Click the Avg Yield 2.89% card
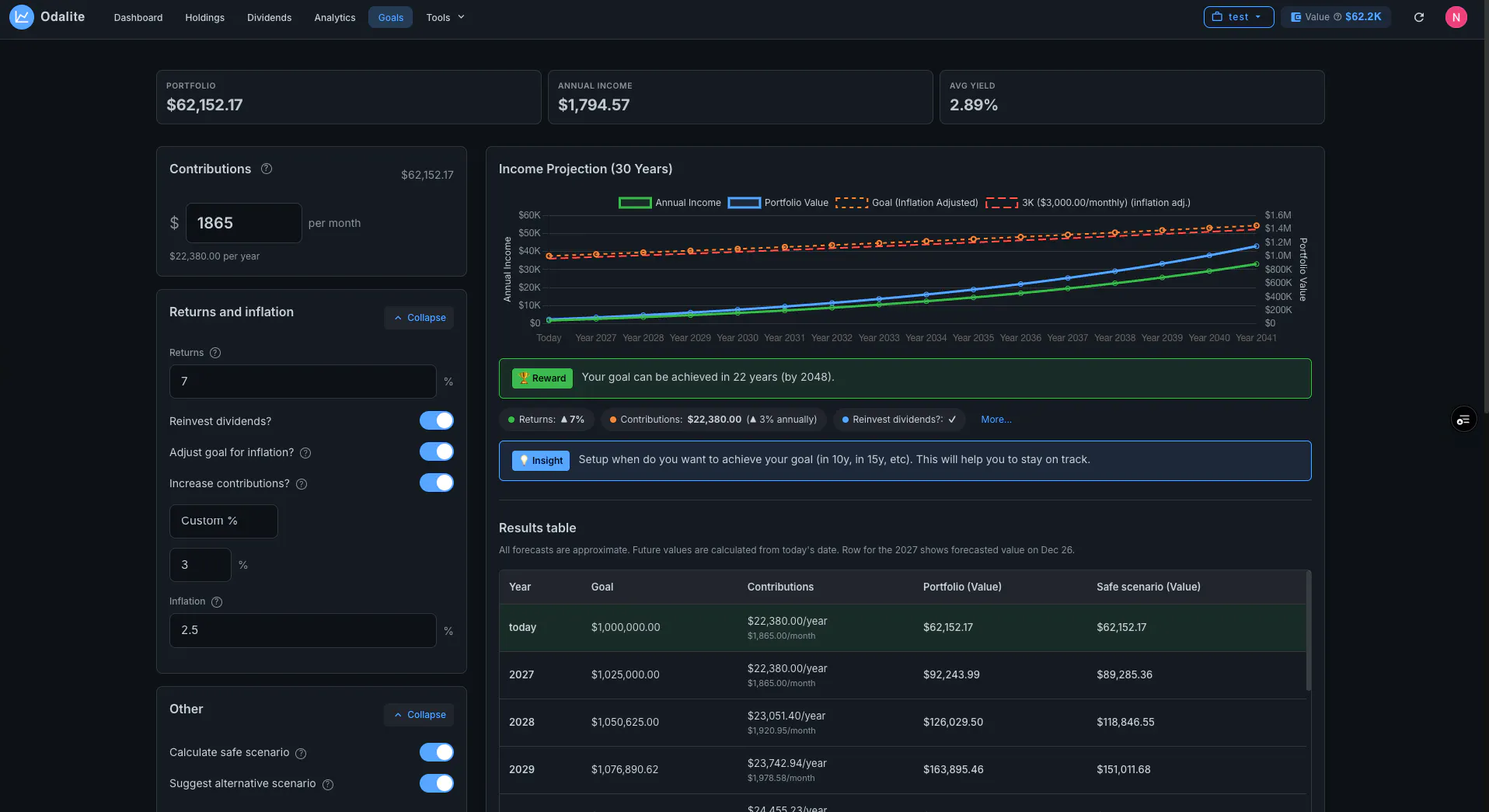1489x812 pixels. pyautogui.click(x=1132, y=97)
